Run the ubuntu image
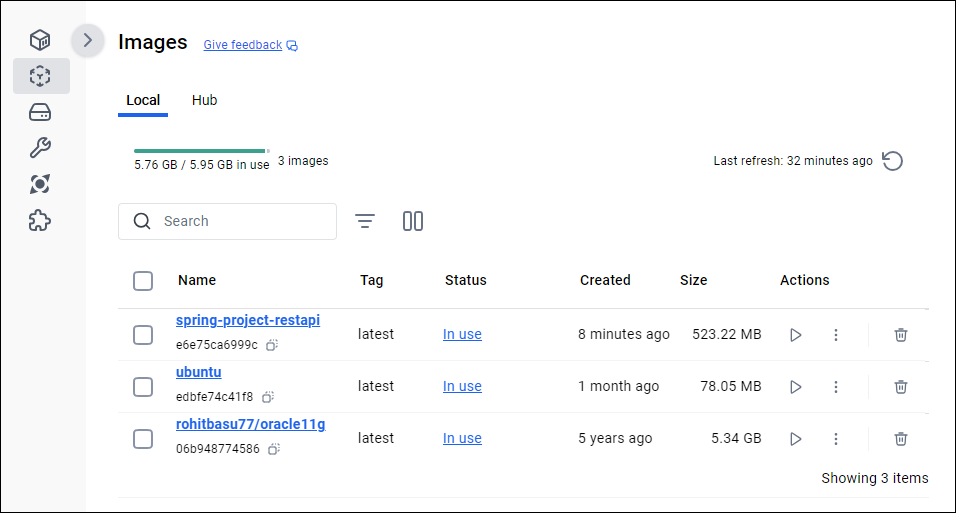Screen dimensions: 956x513 pos(796,387)
